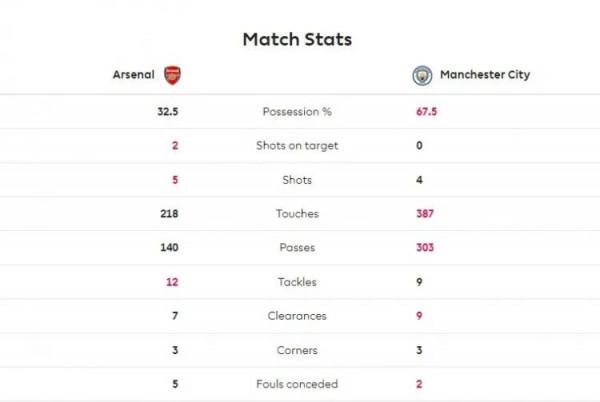
Task: Click Manchester City's 67.5 possession value
Action: tap(427, 111)
